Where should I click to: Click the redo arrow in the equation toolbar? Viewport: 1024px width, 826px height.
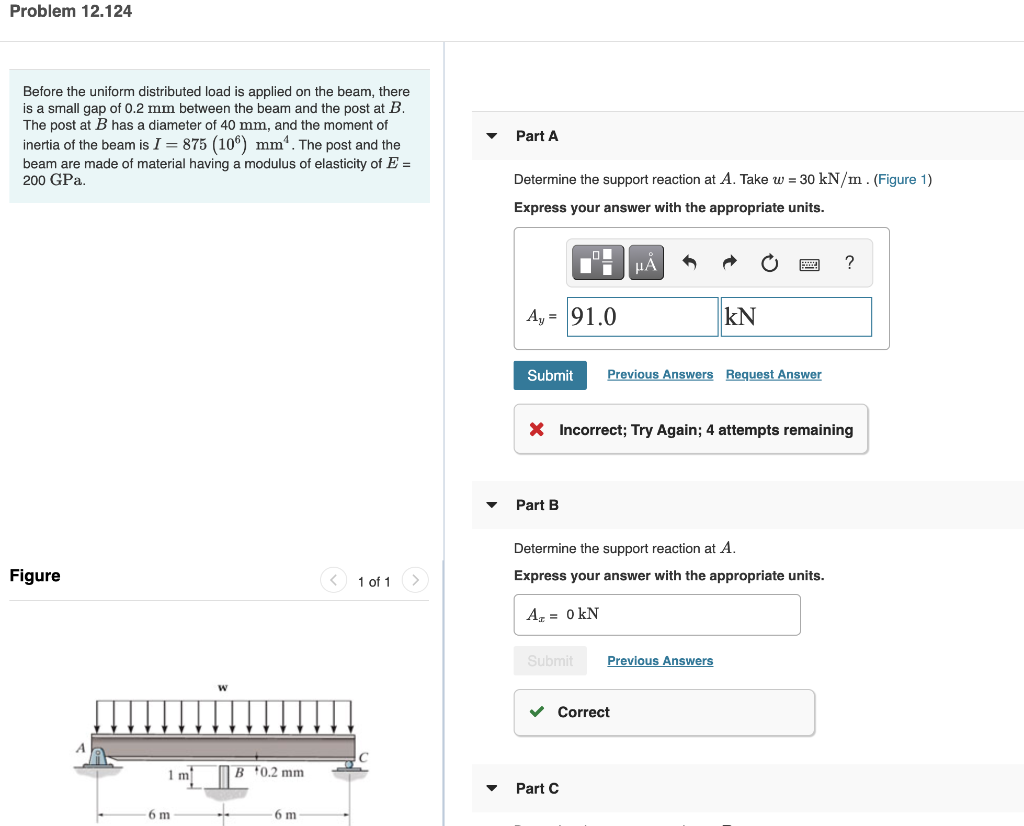pyautogui.click(x=729, y=262)
